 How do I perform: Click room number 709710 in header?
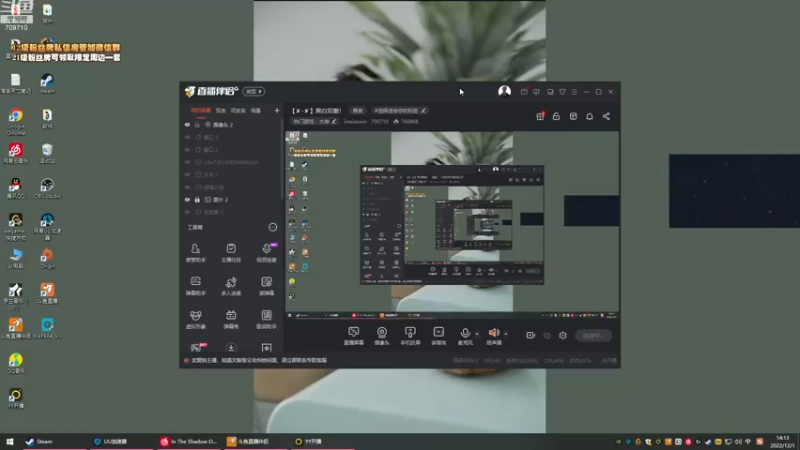[380, 121]
